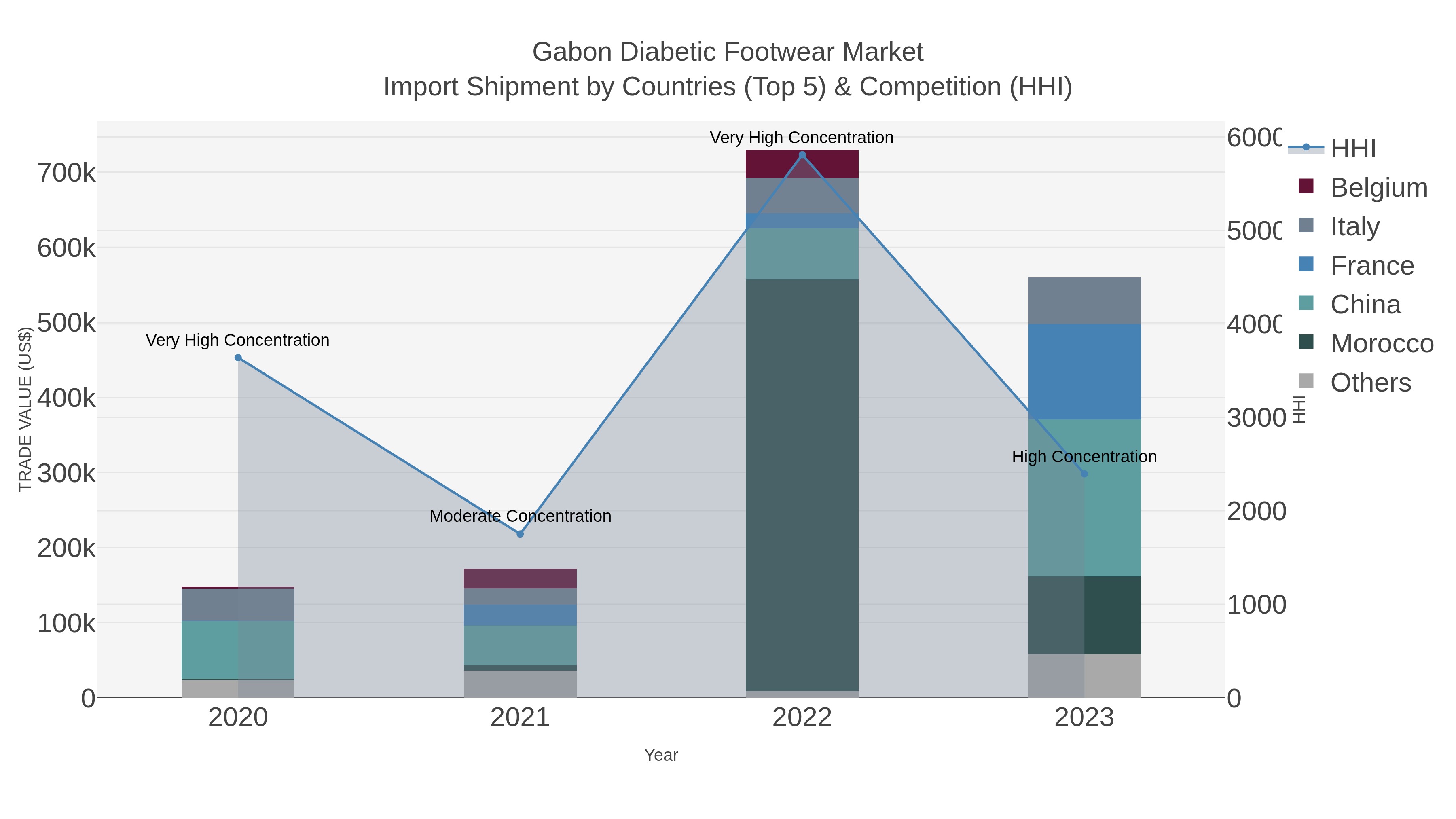Toggle the Others legend entry
Image resolution: width=1456 pixels, height=819 pixels.
point(1355,383)
